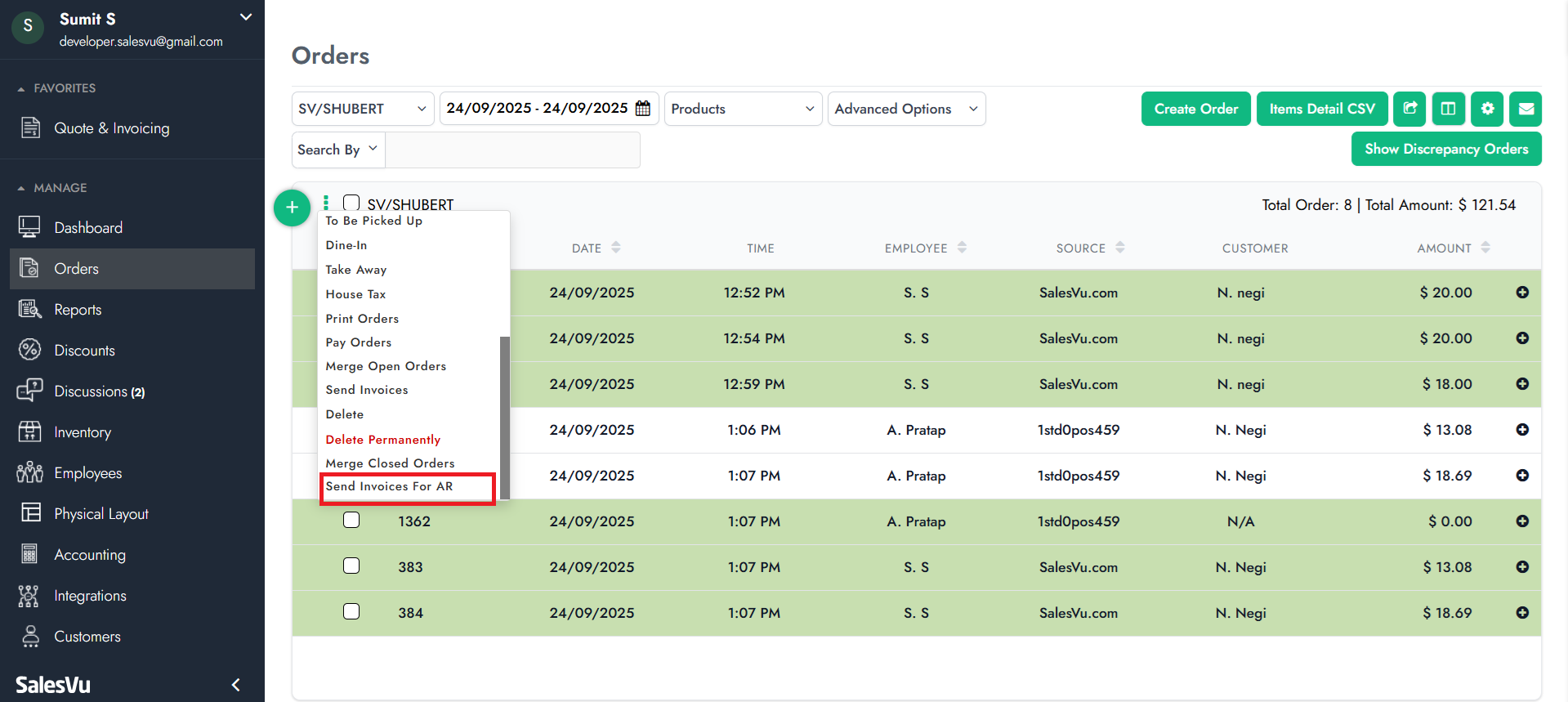Click the export share icon button
The width and height of the screenshot is (1568, 702).
[x=1409, y=109]
